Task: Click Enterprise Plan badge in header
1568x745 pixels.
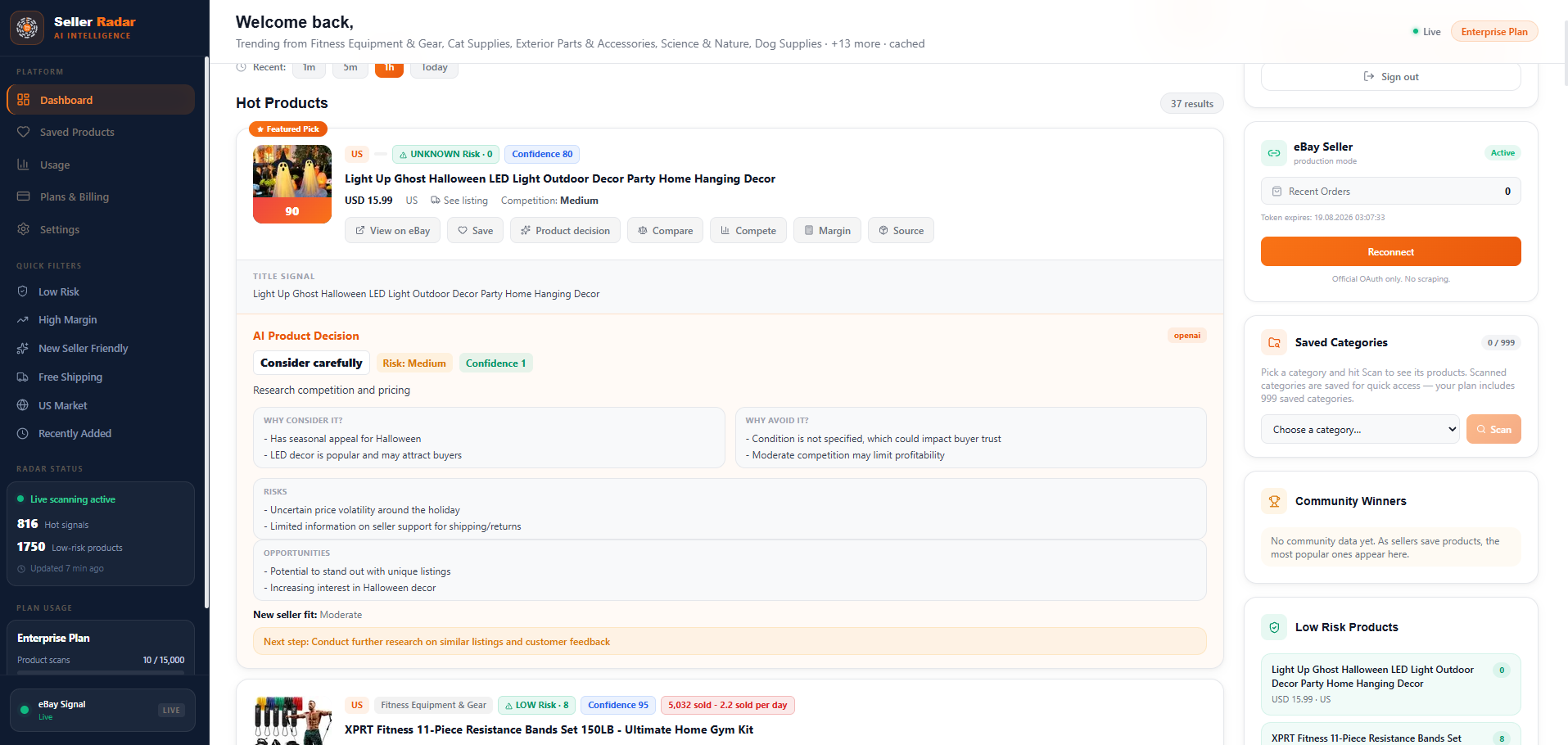Action: 1494,32
